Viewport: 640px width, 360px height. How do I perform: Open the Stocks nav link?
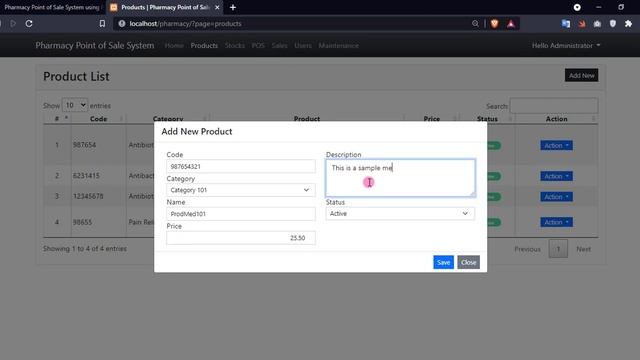(x=235, y=45)
